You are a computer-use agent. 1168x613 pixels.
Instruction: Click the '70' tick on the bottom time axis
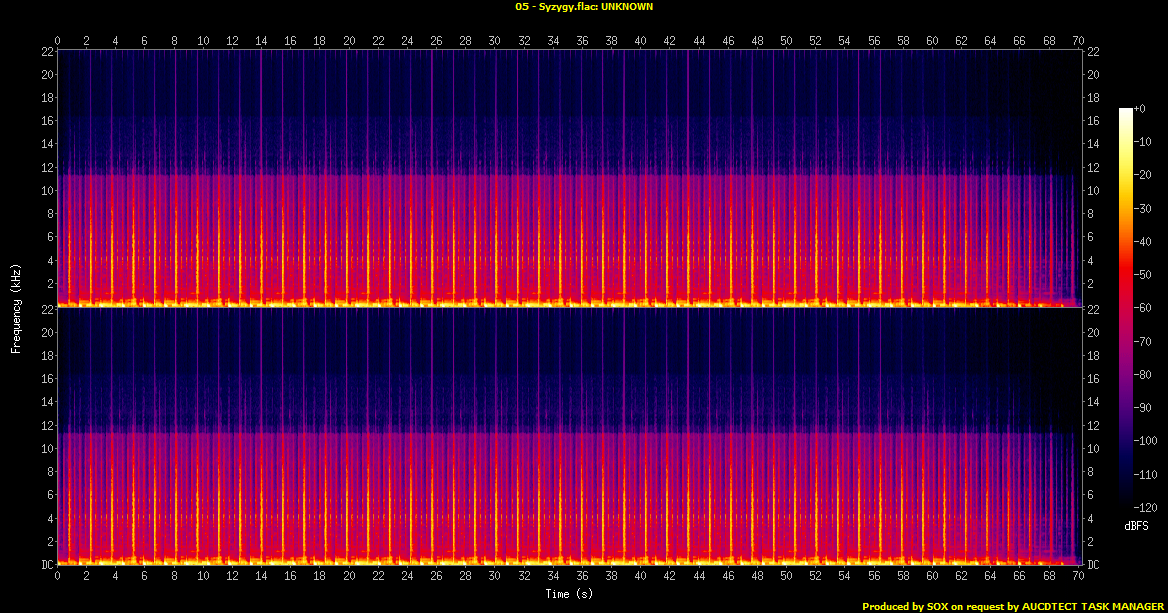click(1077, 577)
